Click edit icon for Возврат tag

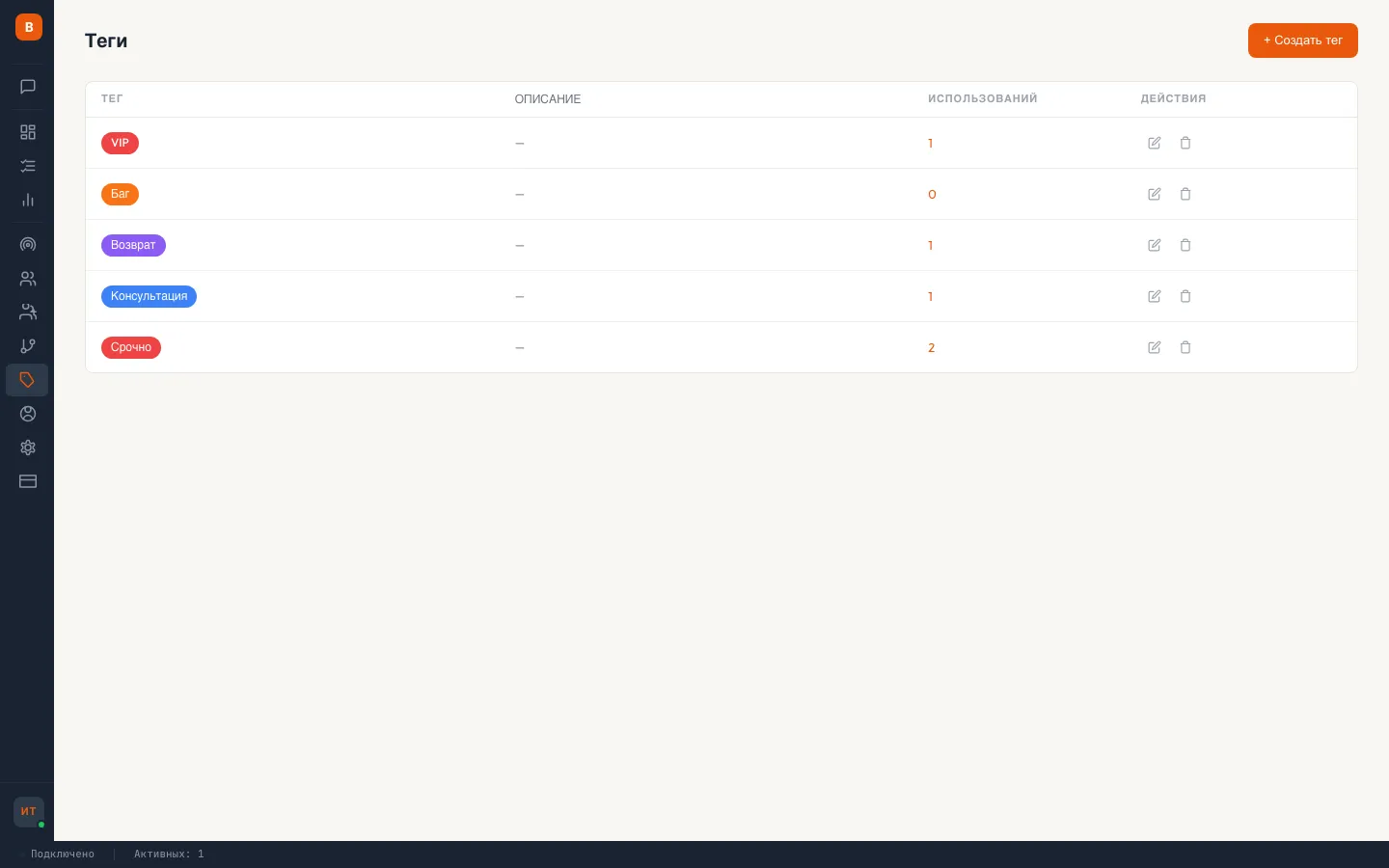pyautogui.click(x=1154, y=245)
